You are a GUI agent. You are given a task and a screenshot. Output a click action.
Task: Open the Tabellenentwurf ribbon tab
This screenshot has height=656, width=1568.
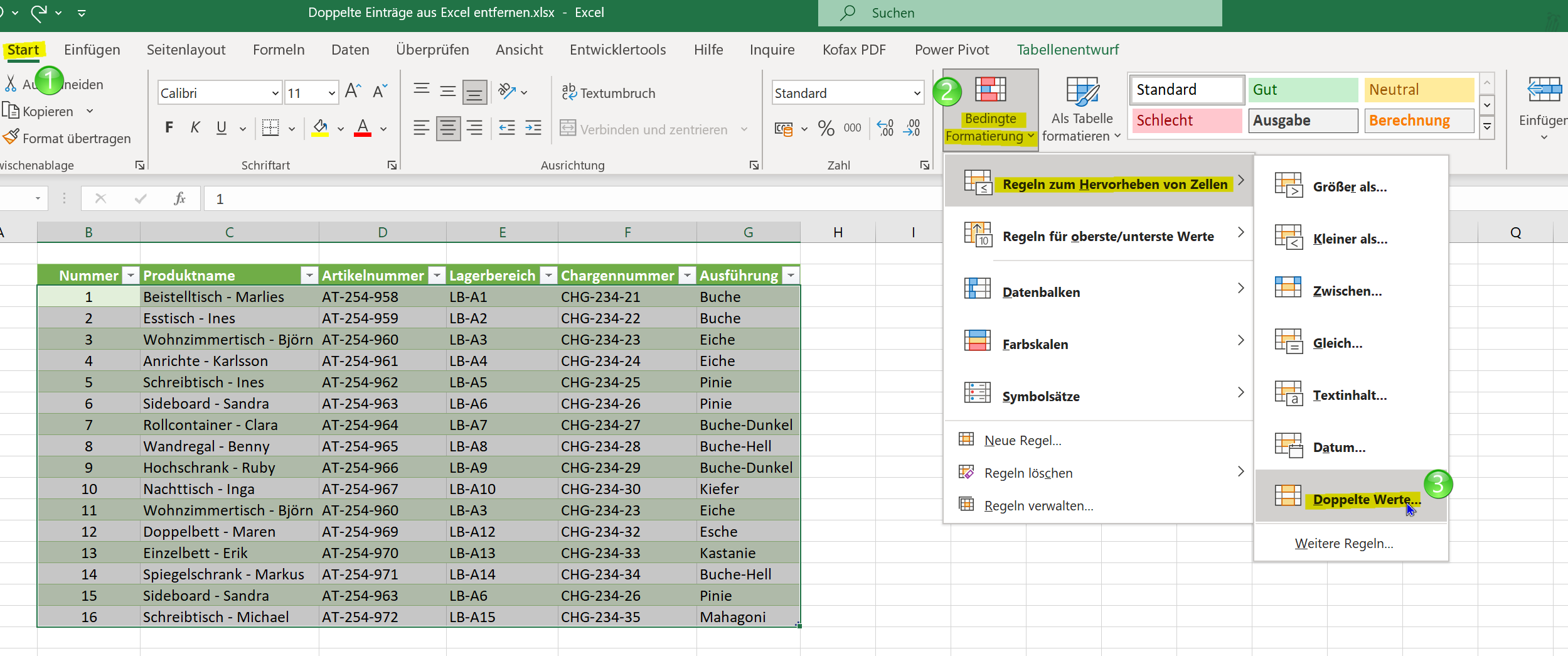(x=1068, y=50)
